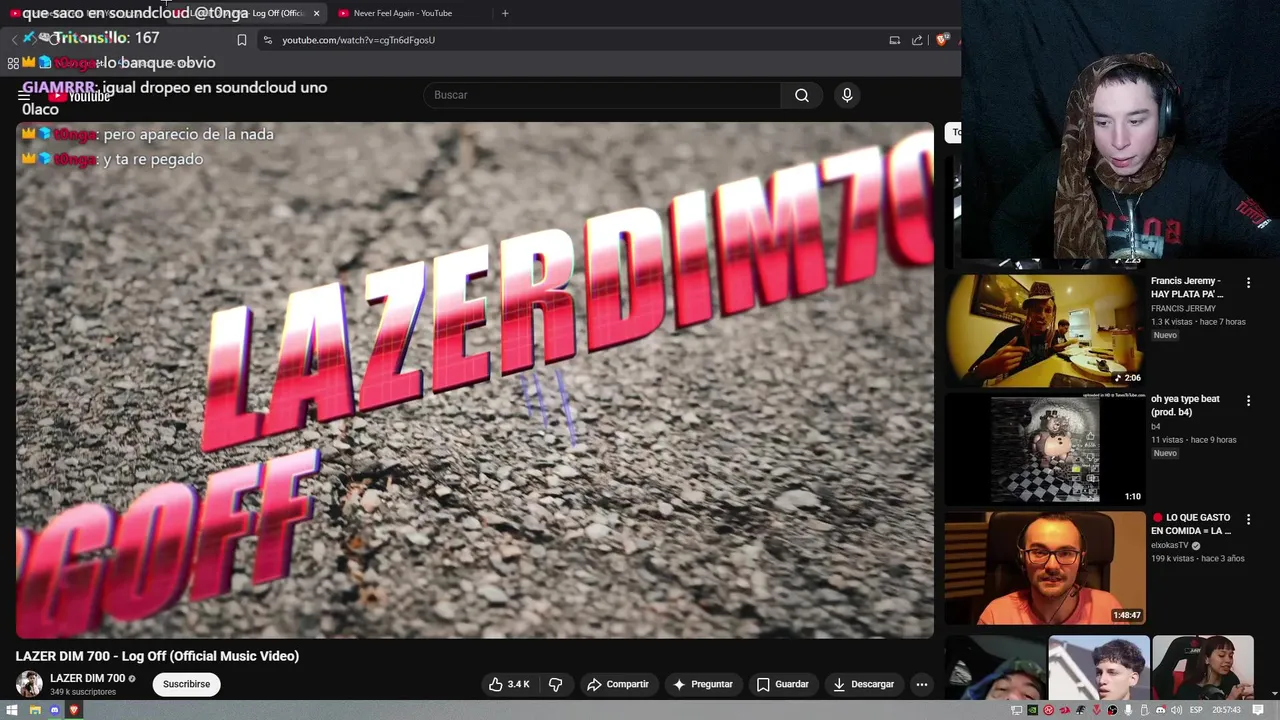
Task: Click NVIDIA icon in system tray
Action: pos(1032,710)
